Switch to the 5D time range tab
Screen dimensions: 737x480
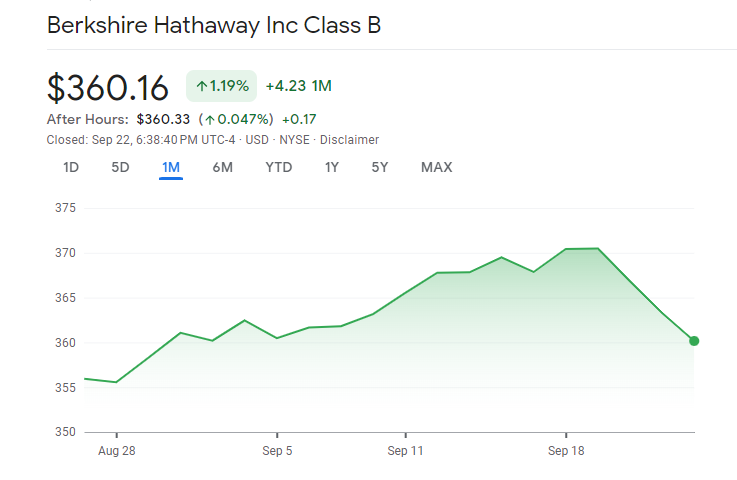tap(120, 167)
